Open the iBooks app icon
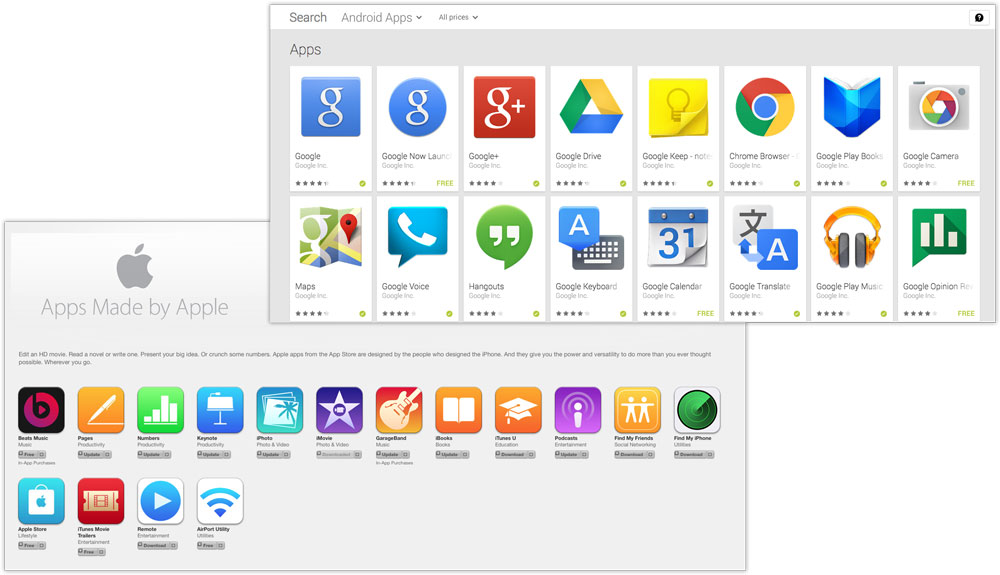1000x575 pixels. click(459, 410)
